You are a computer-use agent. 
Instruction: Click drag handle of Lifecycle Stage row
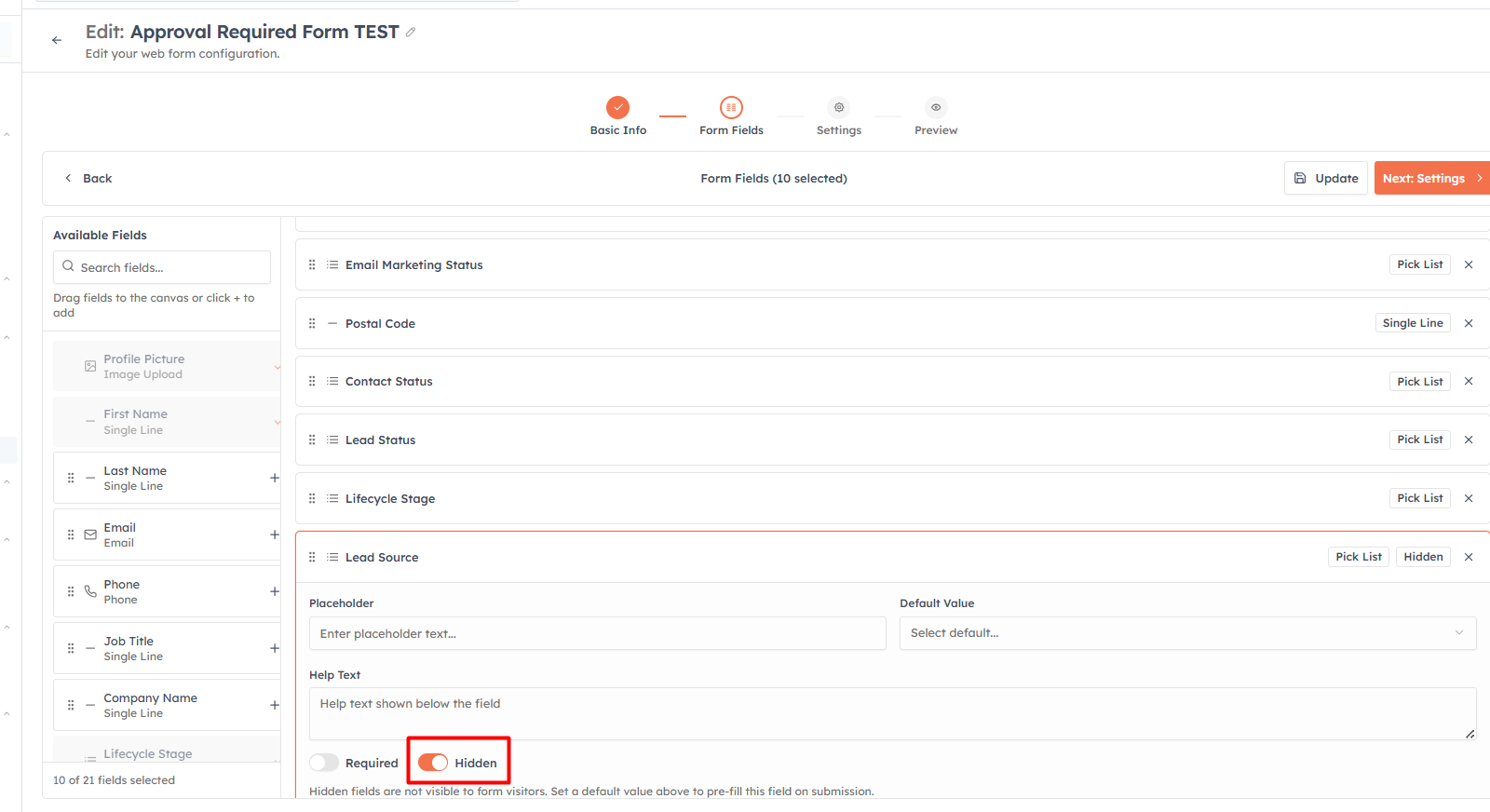[x=312, y=498]
